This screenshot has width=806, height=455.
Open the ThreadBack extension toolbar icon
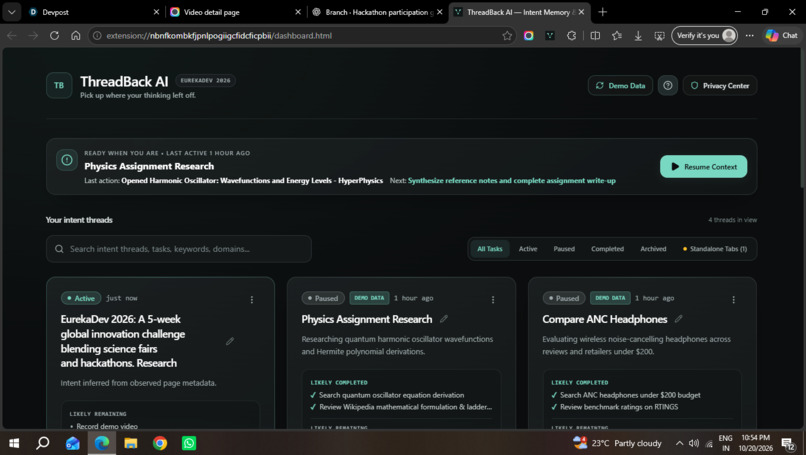[x=550, y=35]
